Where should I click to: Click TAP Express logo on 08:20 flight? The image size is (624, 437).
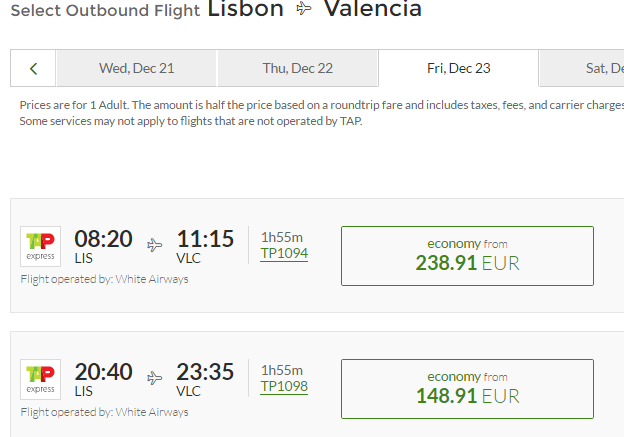pyautogui.click(x=41, y=246)
